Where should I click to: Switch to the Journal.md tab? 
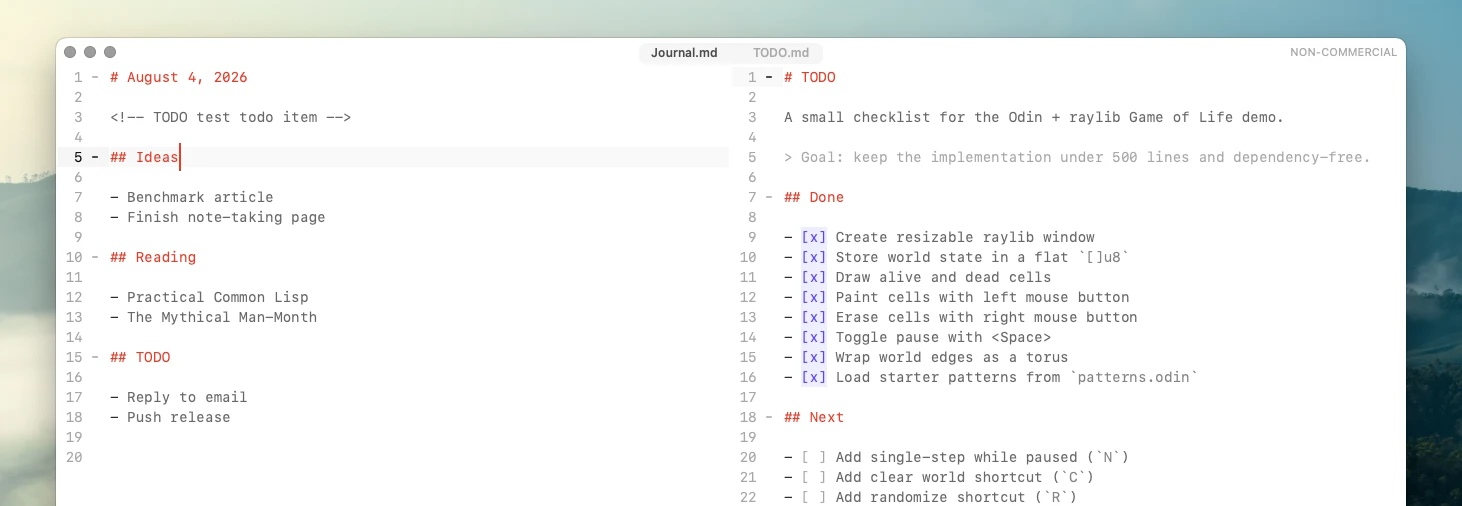684,52
